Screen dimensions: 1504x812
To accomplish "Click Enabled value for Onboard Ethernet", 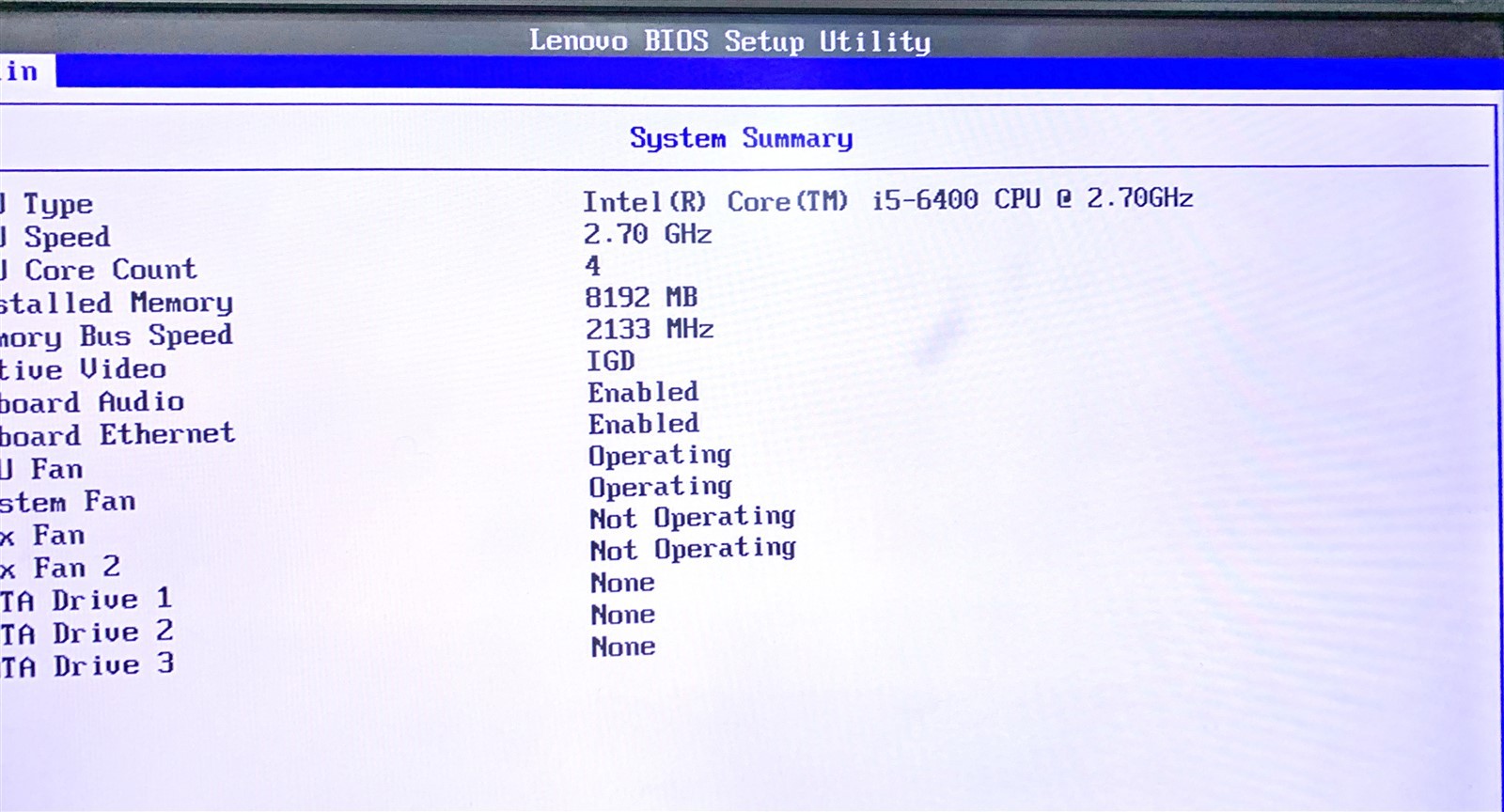I will pos(643,424).
